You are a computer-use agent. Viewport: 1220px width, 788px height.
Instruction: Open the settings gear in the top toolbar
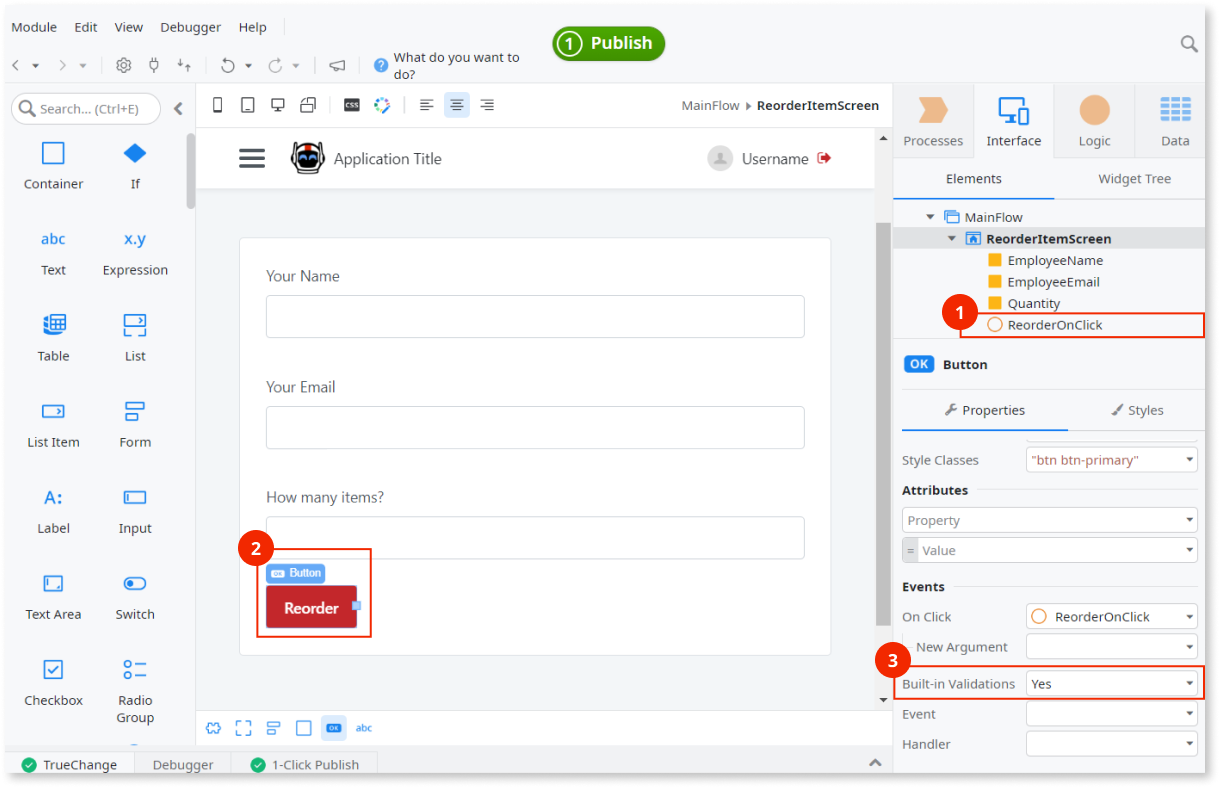[122, 64]
